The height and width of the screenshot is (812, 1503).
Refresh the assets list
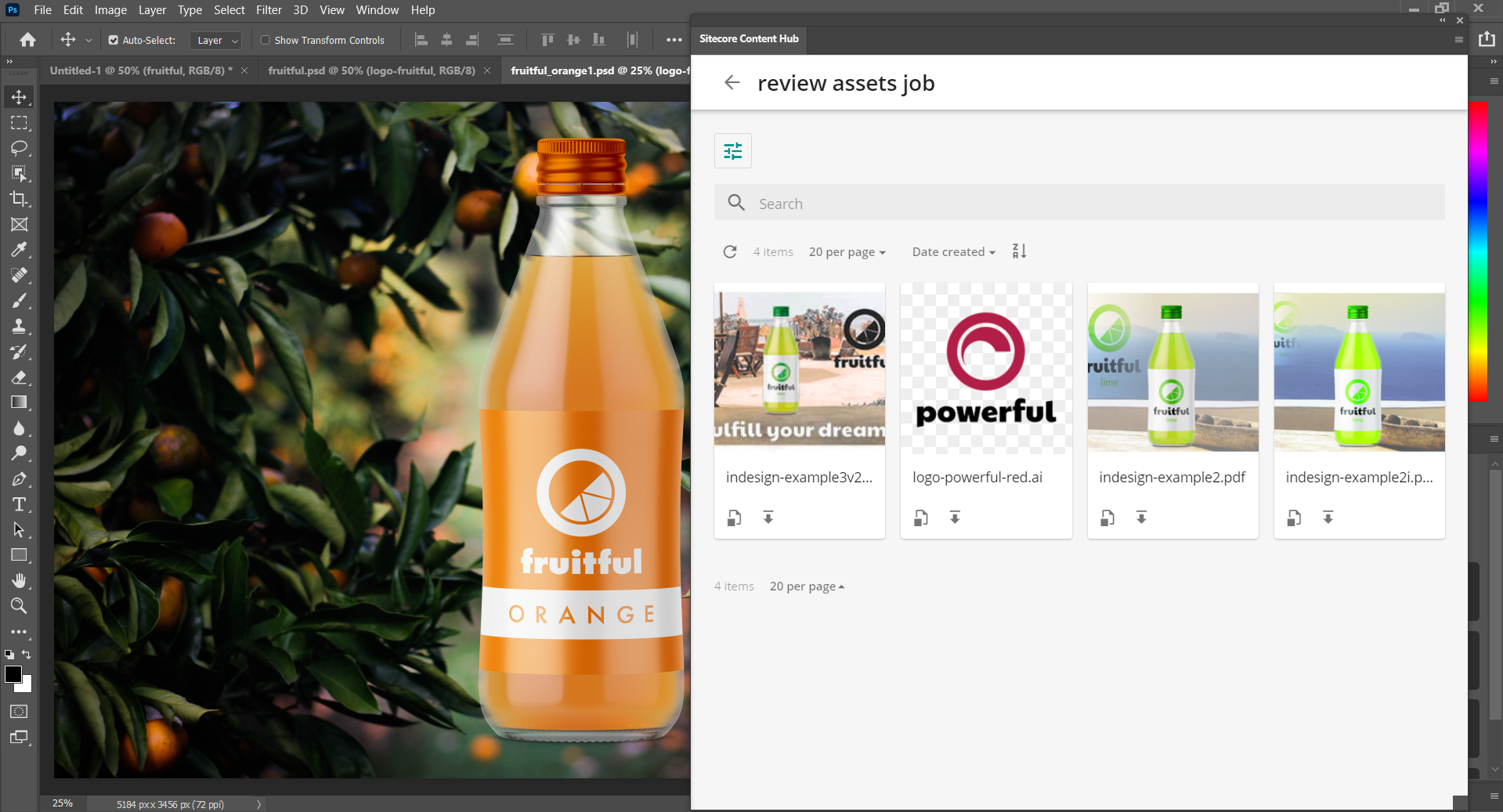pyautogui.click(x=730, y=251)
